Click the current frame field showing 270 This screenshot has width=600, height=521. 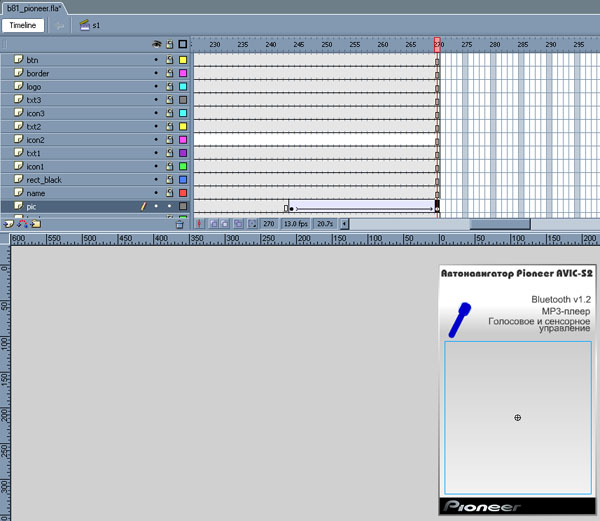[x=269, y=224]
